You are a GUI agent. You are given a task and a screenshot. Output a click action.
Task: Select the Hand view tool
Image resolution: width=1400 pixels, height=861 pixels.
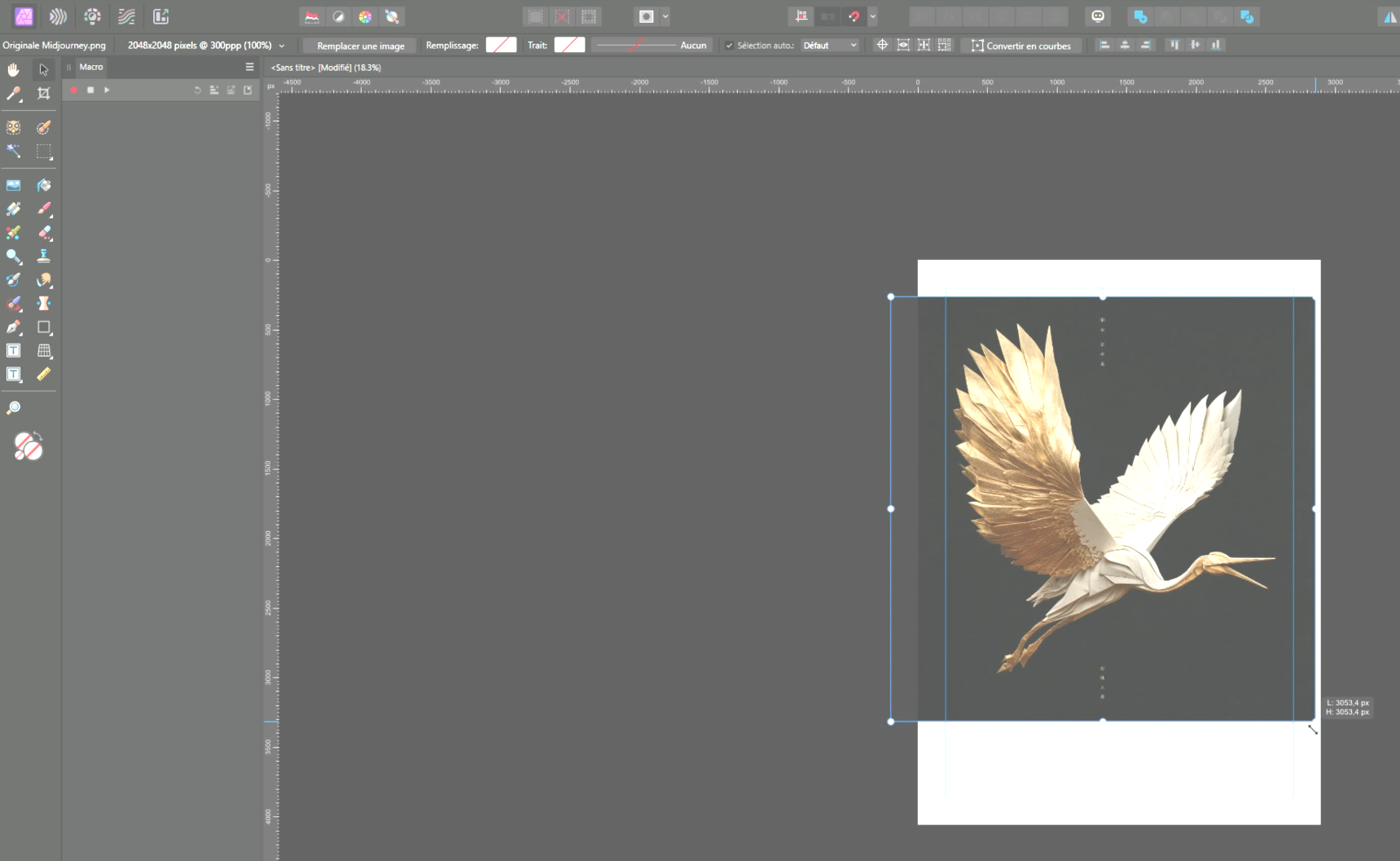point(14,70)
